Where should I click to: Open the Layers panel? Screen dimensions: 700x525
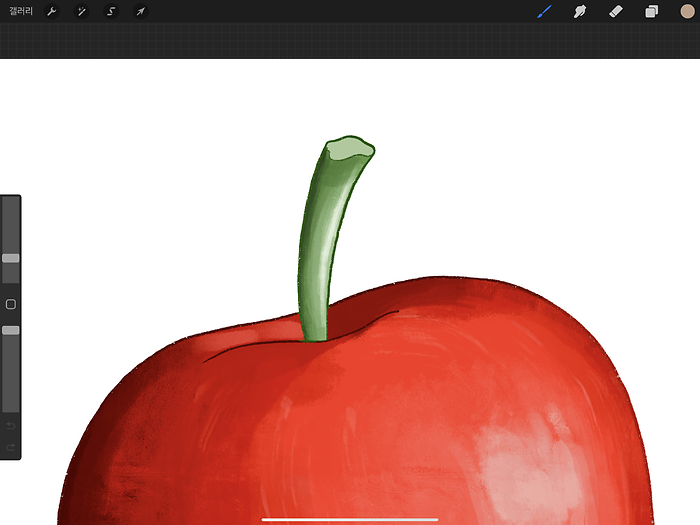point(651,11)
